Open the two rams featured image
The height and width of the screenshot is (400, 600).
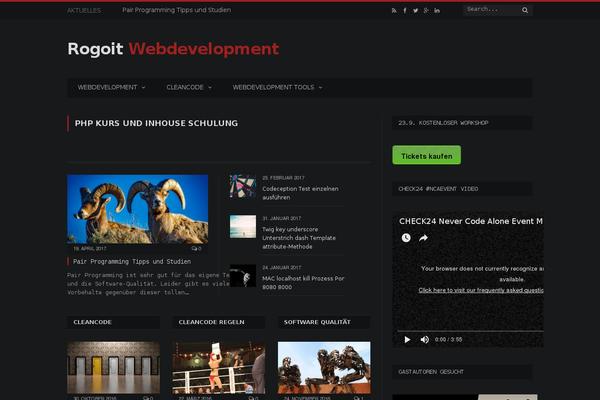(137, 209)
